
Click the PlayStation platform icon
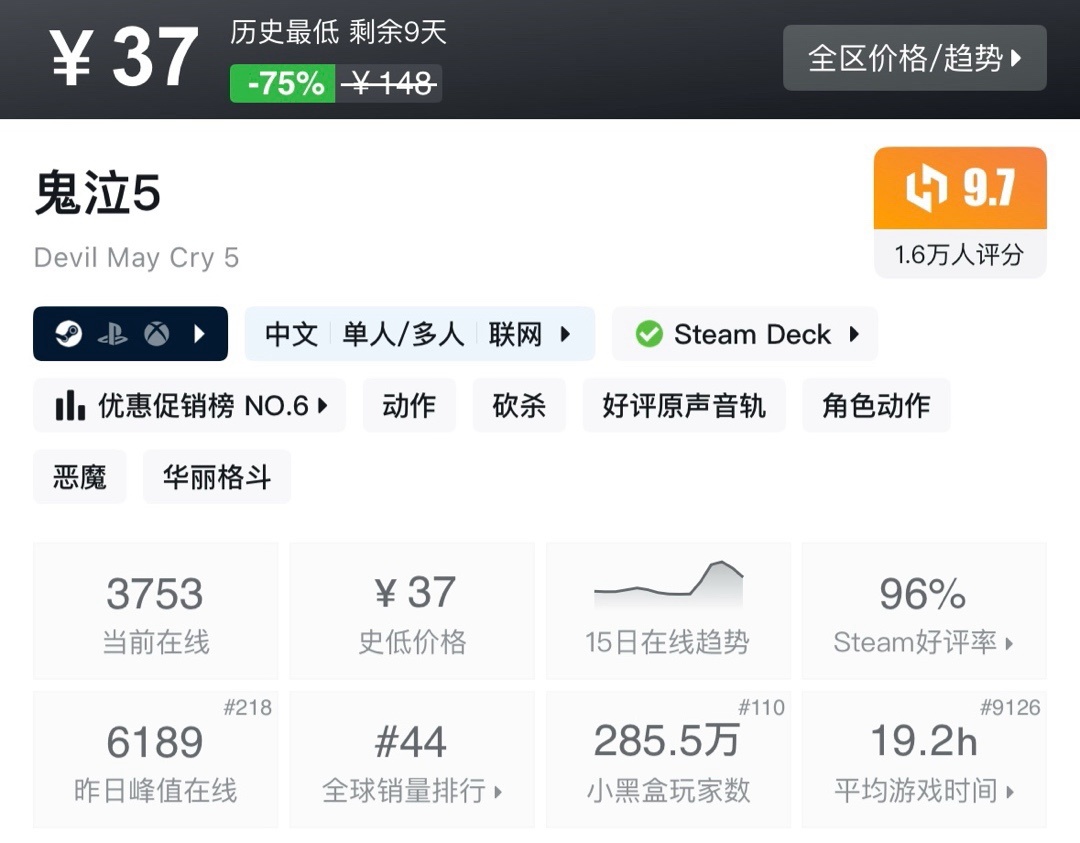click(x=112, y=334)
